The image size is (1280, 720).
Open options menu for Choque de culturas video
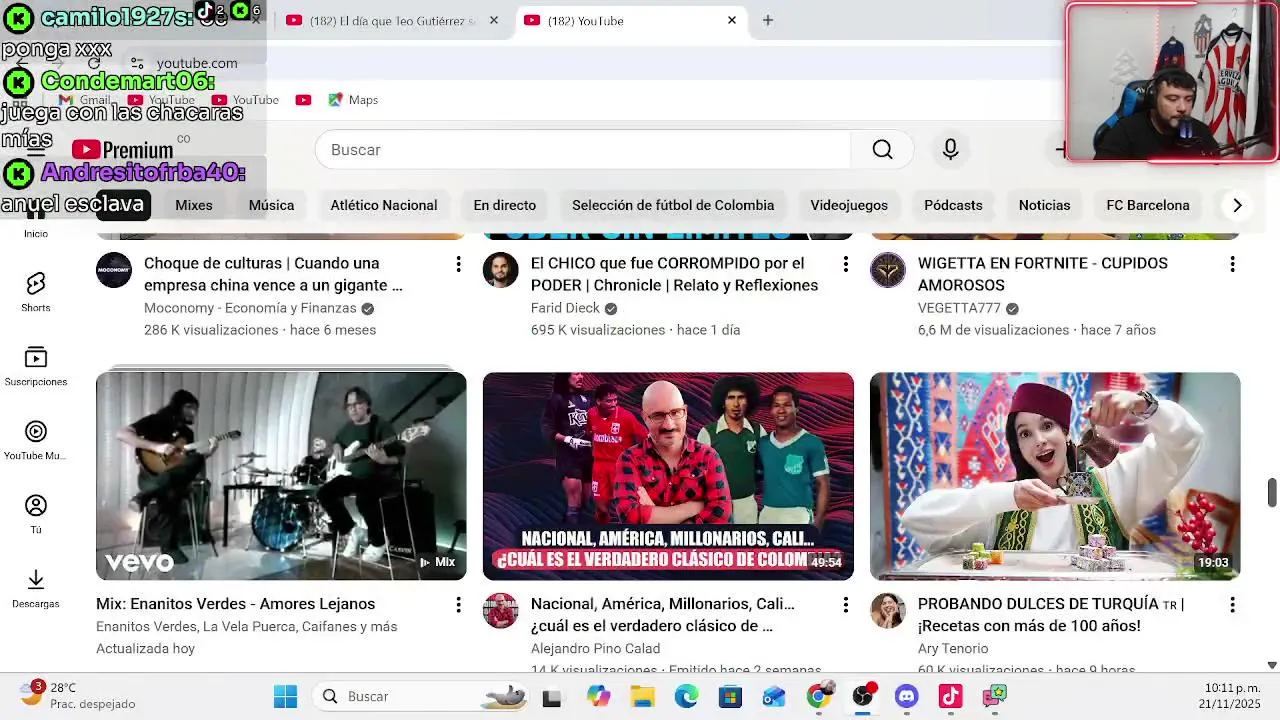tap(458, 264)
